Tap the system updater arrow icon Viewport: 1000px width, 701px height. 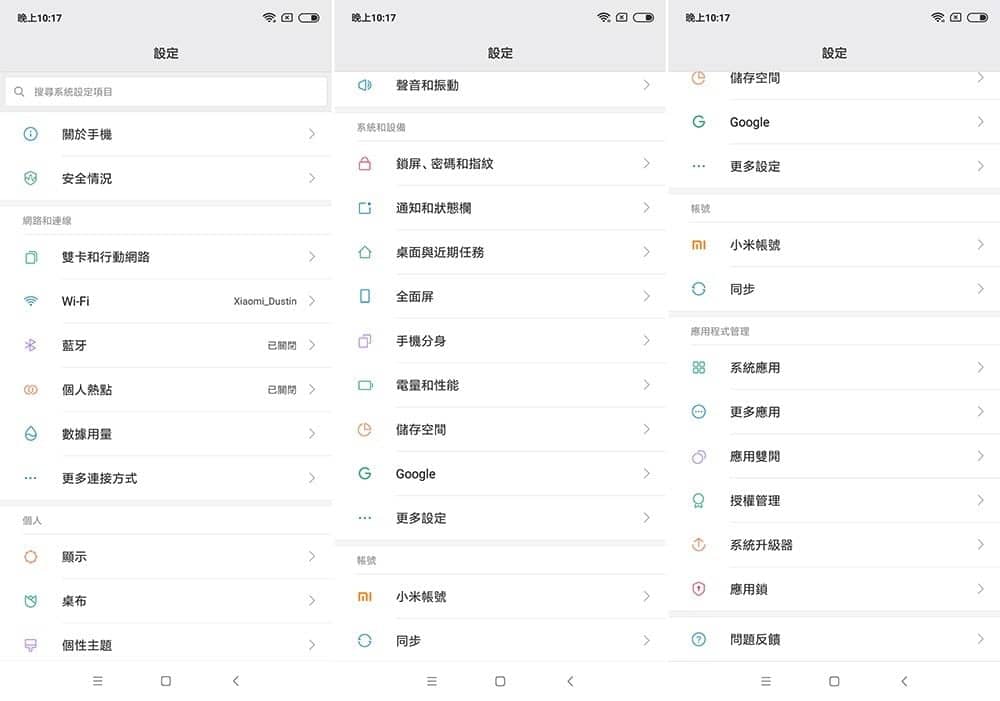point(699,545)
